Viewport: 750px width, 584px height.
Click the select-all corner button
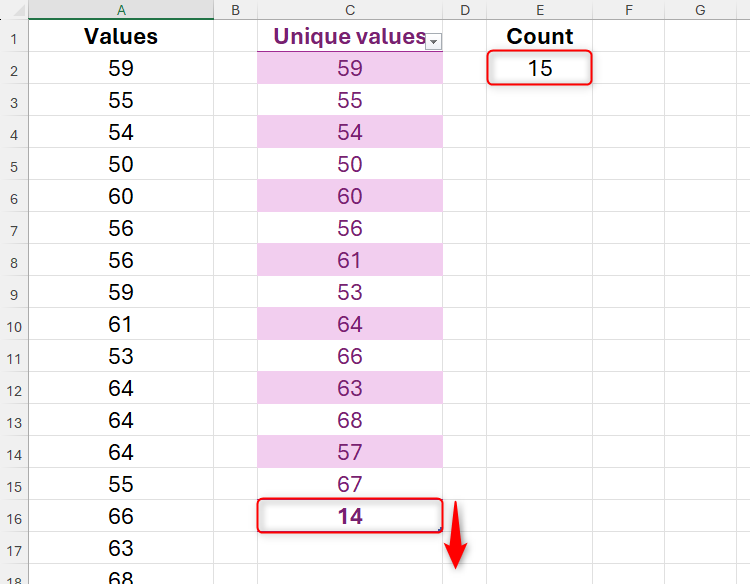pyautogui.click(x=13, y=10)
